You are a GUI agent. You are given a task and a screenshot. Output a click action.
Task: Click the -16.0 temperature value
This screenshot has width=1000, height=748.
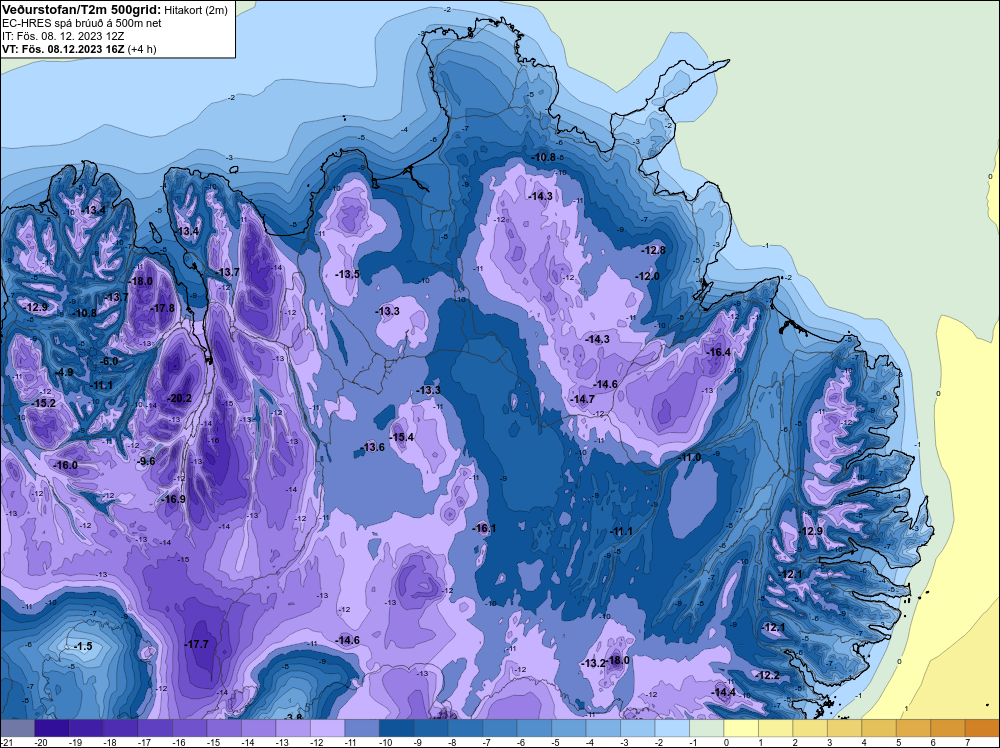65,466
